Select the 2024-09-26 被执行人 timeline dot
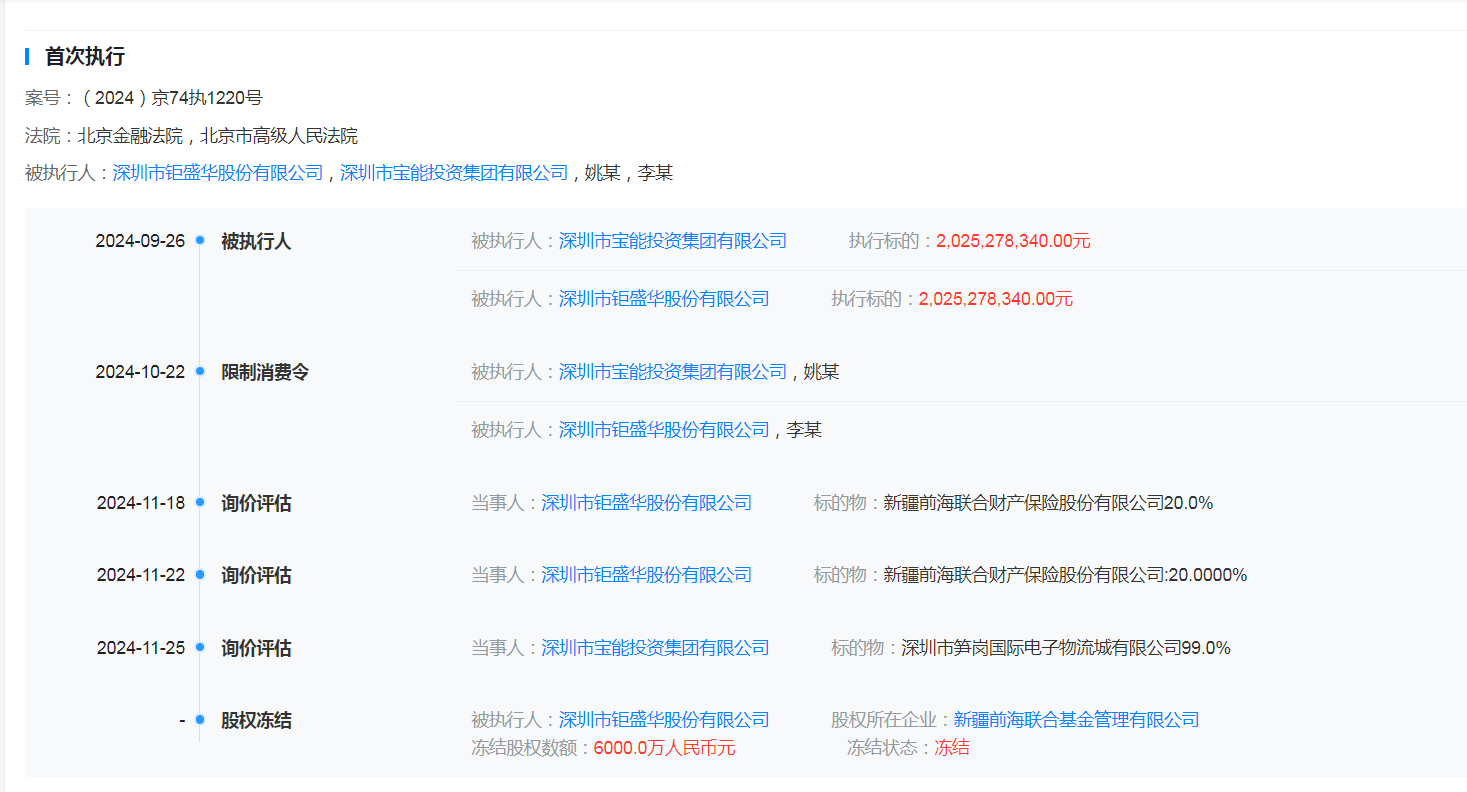Image resolution: width=1467 pixels, height=792 pixels. [200, 241]
